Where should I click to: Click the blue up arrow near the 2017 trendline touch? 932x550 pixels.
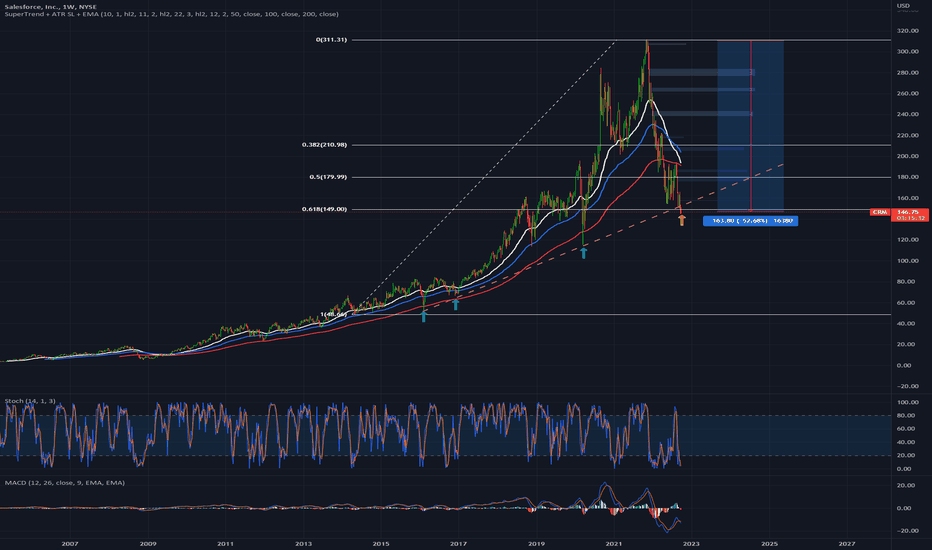click(x=456, y=304)
